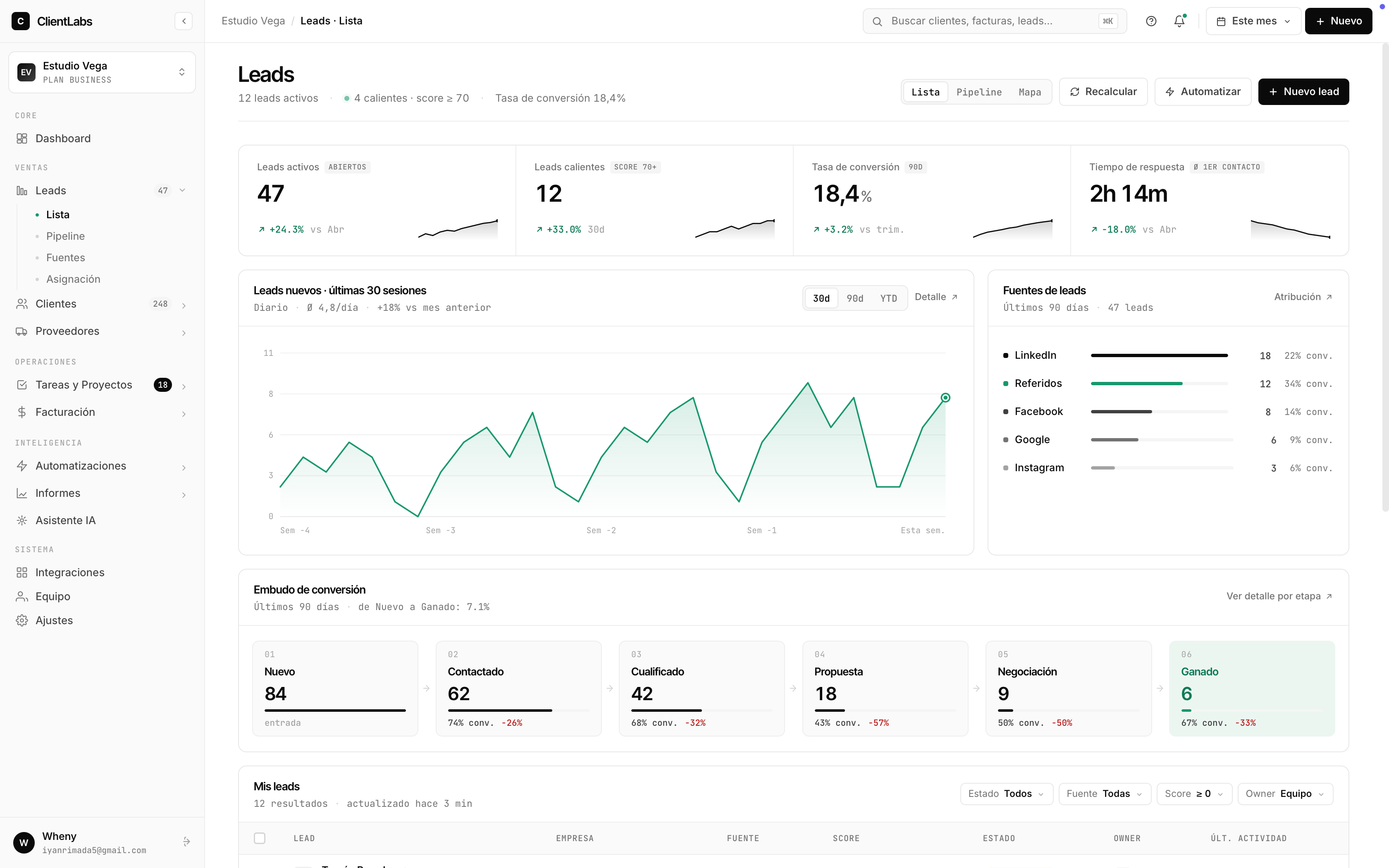Image resolution: width=1389 pixels, height=868 pixels.
Task: Click the EV workspace avatar
Action: pyautogui.click(x=26, y=72)
